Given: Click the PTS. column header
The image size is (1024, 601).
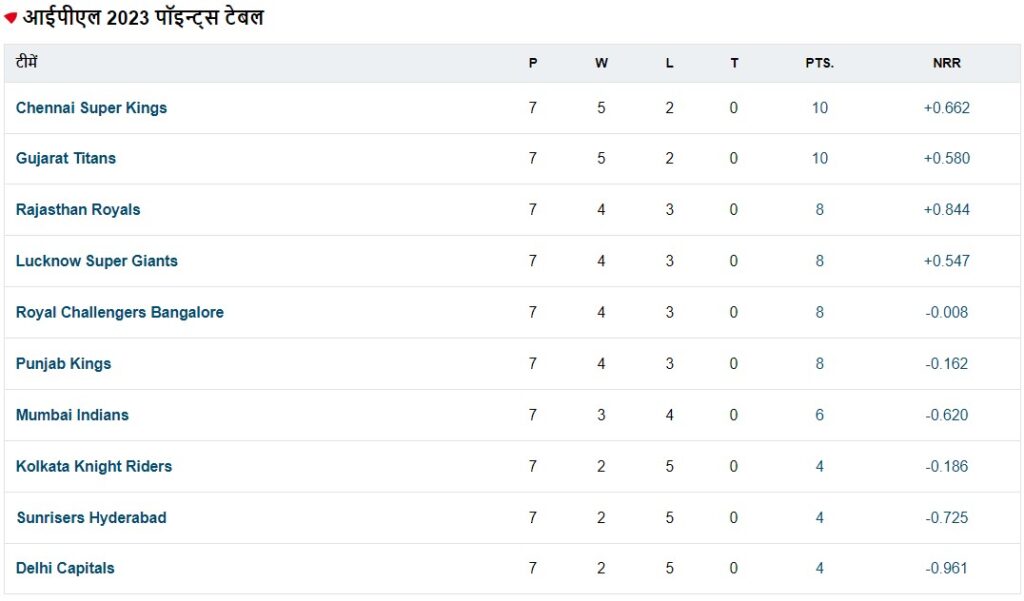Looking at the screenshot, I should coord(820,63).
